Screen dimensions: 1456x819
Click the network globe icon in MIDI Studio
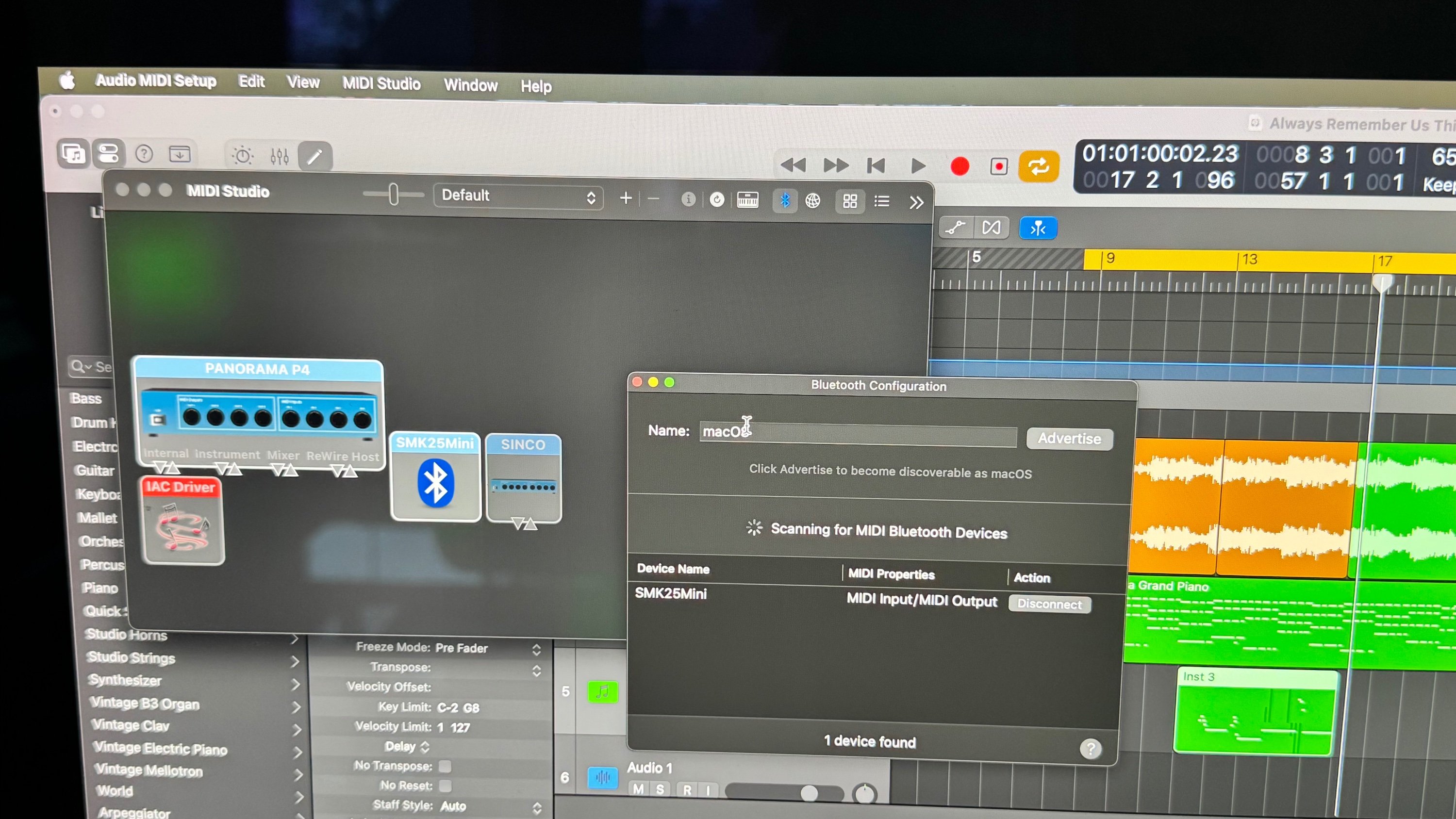click(813, 201)
